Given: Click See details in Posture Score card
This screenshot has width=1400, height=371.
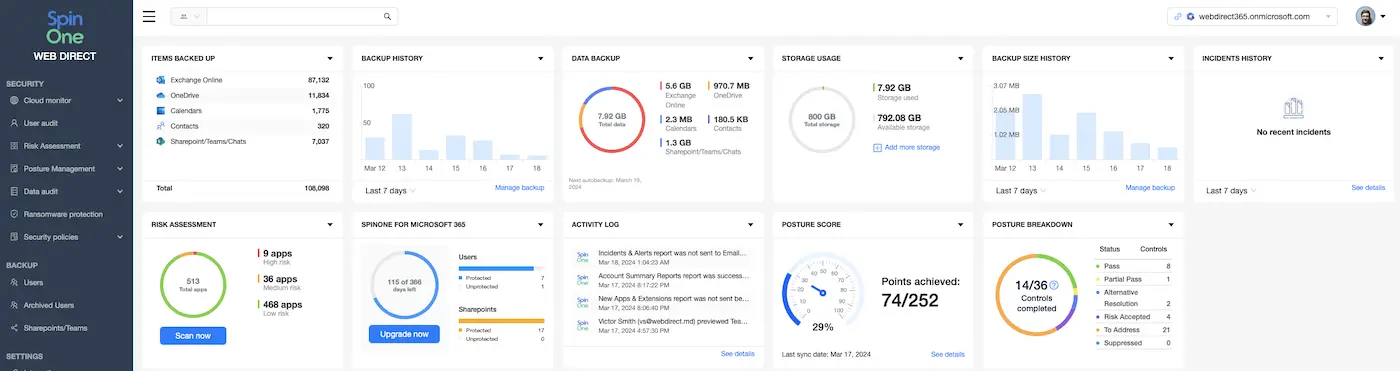Looking at the screenshot, I should (948, 354).
